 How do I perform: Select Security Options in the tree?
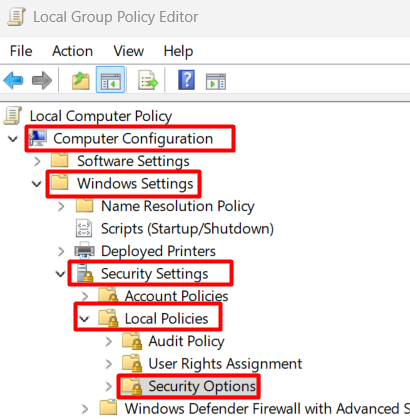point(202,386)
